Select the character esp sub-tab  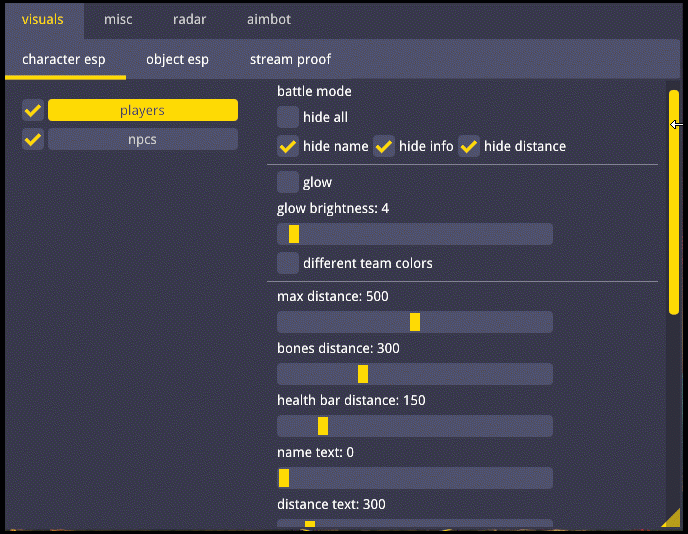pyautogui.click(x=64, y=59)
